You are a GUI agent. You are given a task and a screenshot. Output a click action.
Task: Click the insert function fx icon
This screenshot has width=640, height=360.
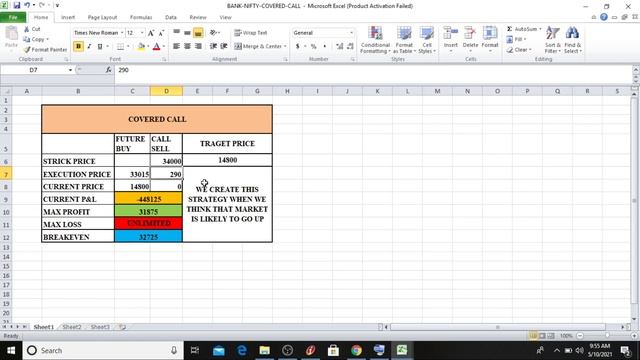108,70
